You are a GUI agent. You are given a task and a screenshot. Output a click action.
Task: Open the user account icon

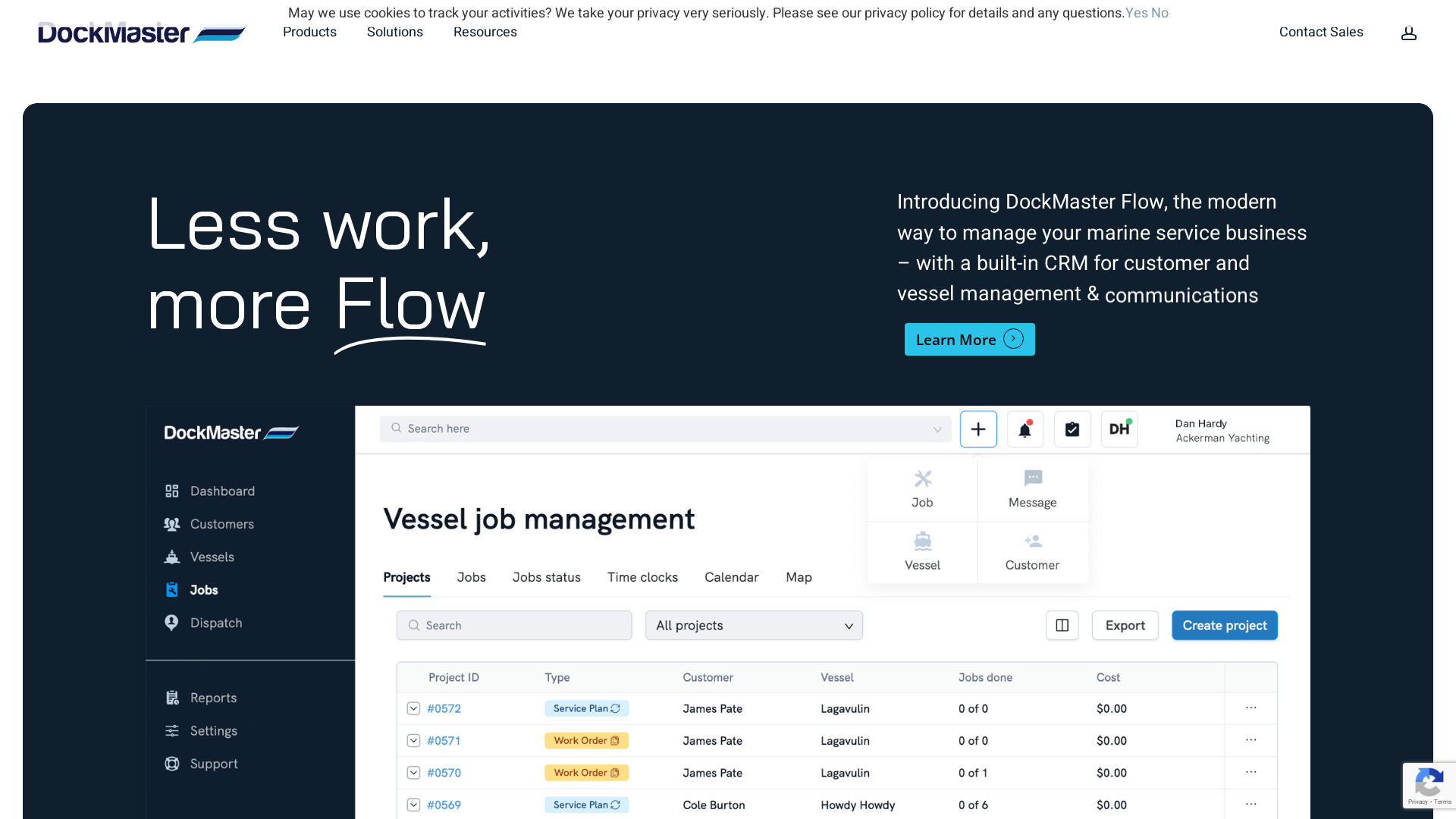coord(1408,33)
